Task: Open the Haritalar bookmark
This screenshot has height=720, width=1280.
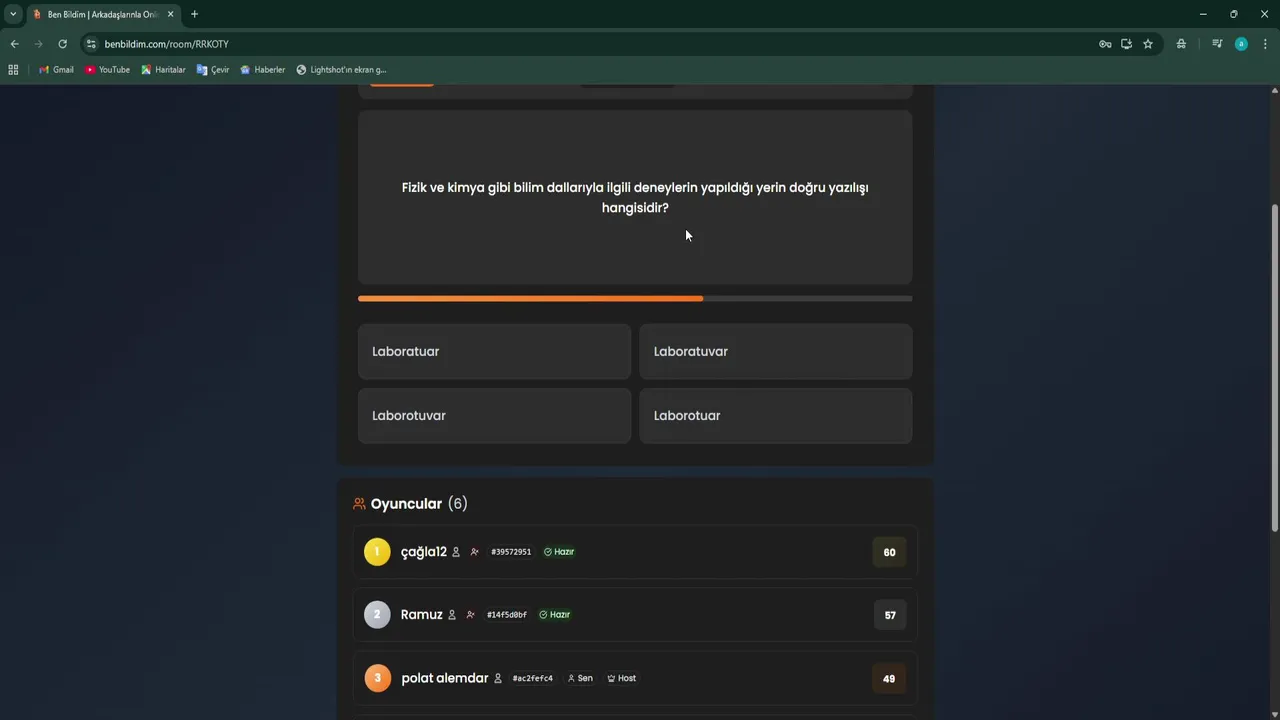Action: click(x=163, y=70)
